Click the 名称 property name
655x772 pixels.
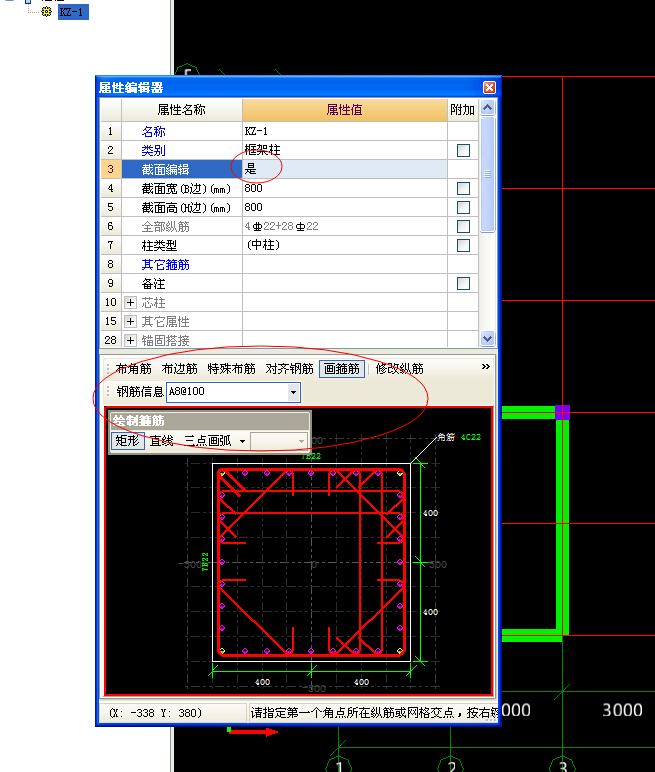point(153,131)
